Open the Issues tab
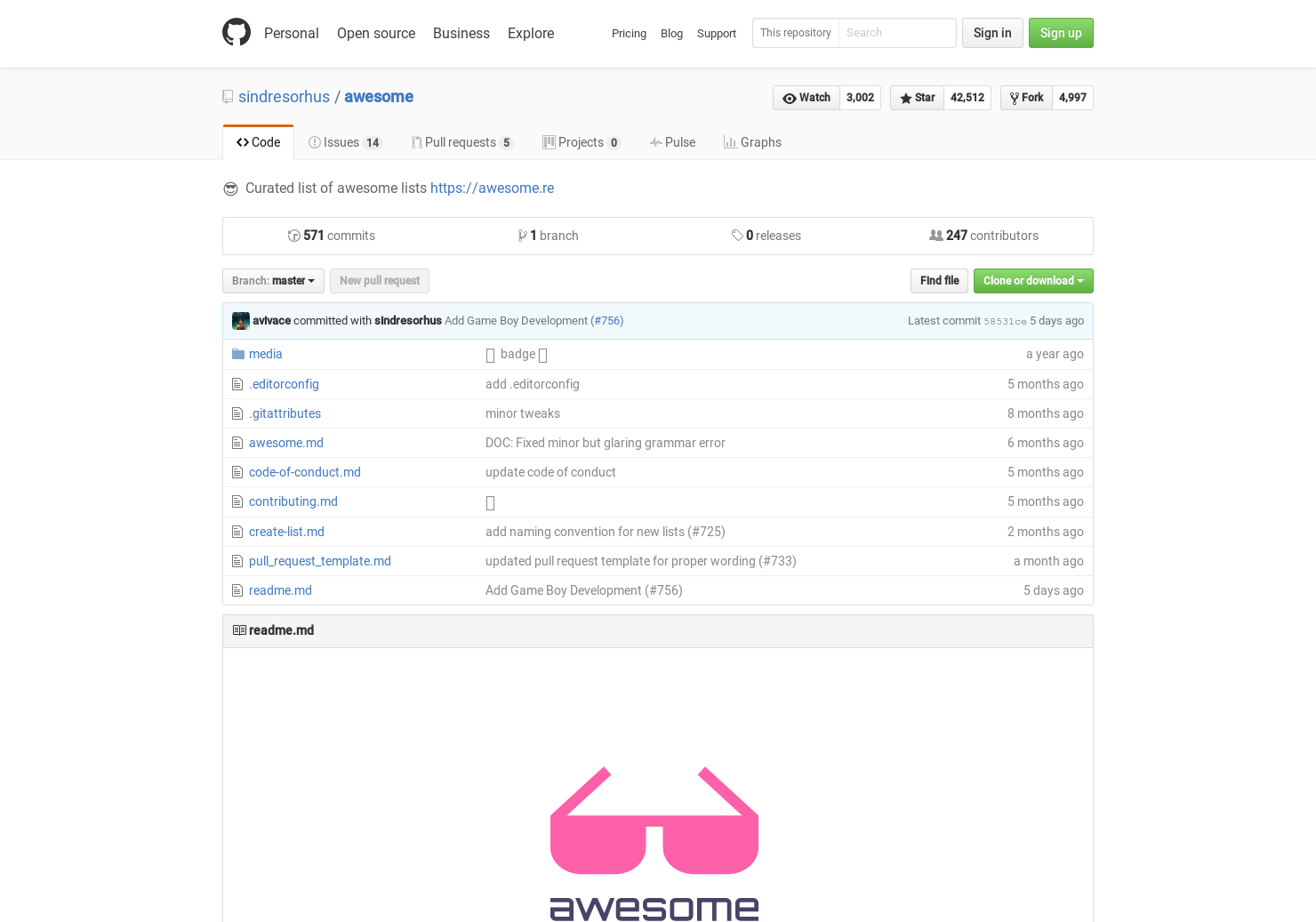Image resolution: width=1316 pixels, height=922 pixels. 345,142
